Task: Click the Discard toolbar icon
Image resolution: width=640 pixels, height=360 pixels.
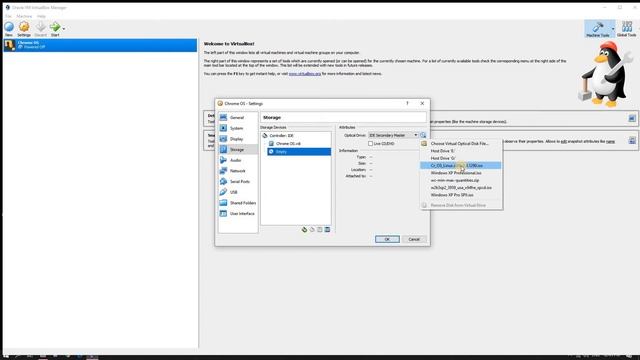Action: click(40, 27)
